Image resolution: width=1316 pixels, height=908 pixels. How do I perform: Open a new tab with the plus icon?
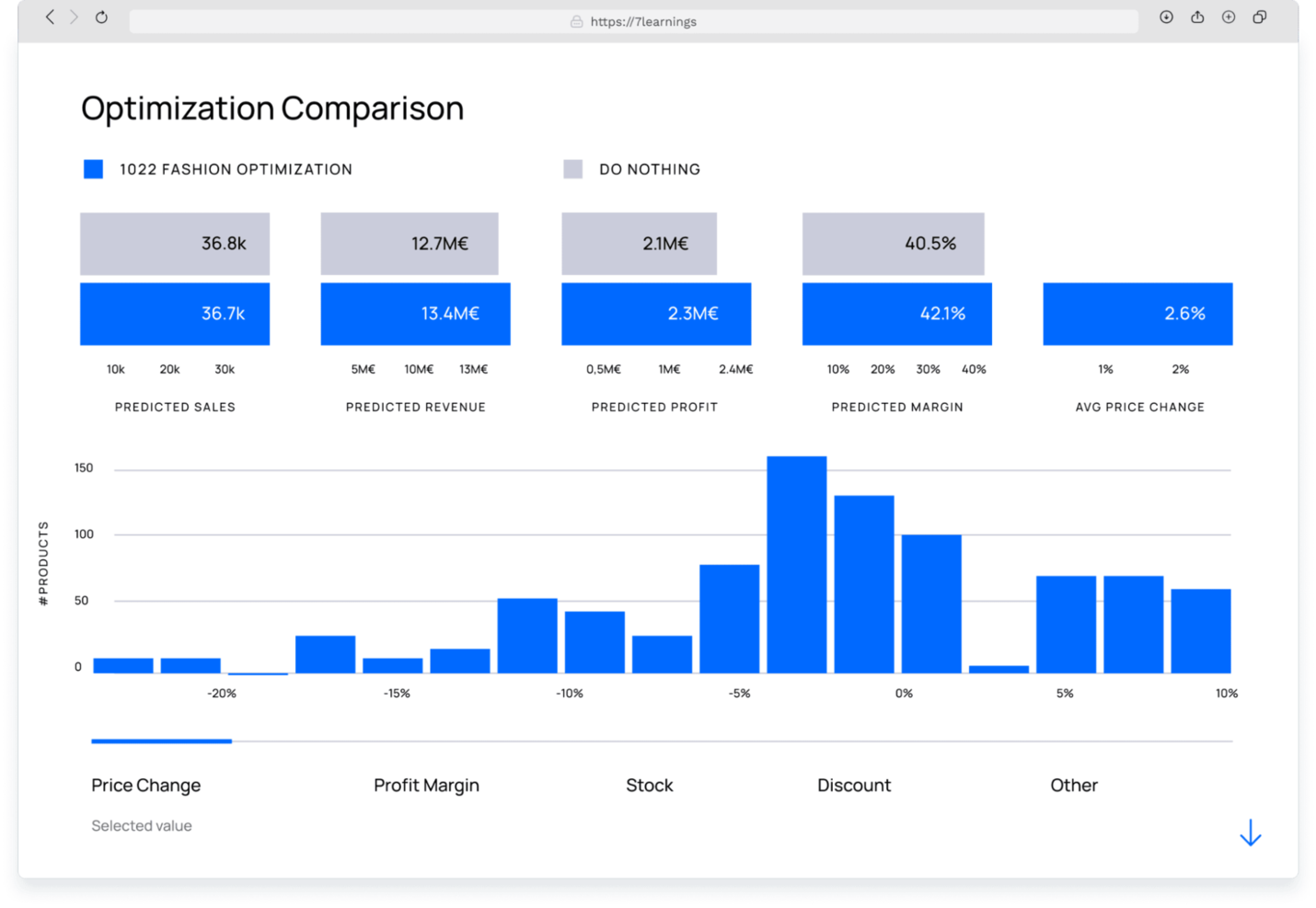coord(1228,17)
